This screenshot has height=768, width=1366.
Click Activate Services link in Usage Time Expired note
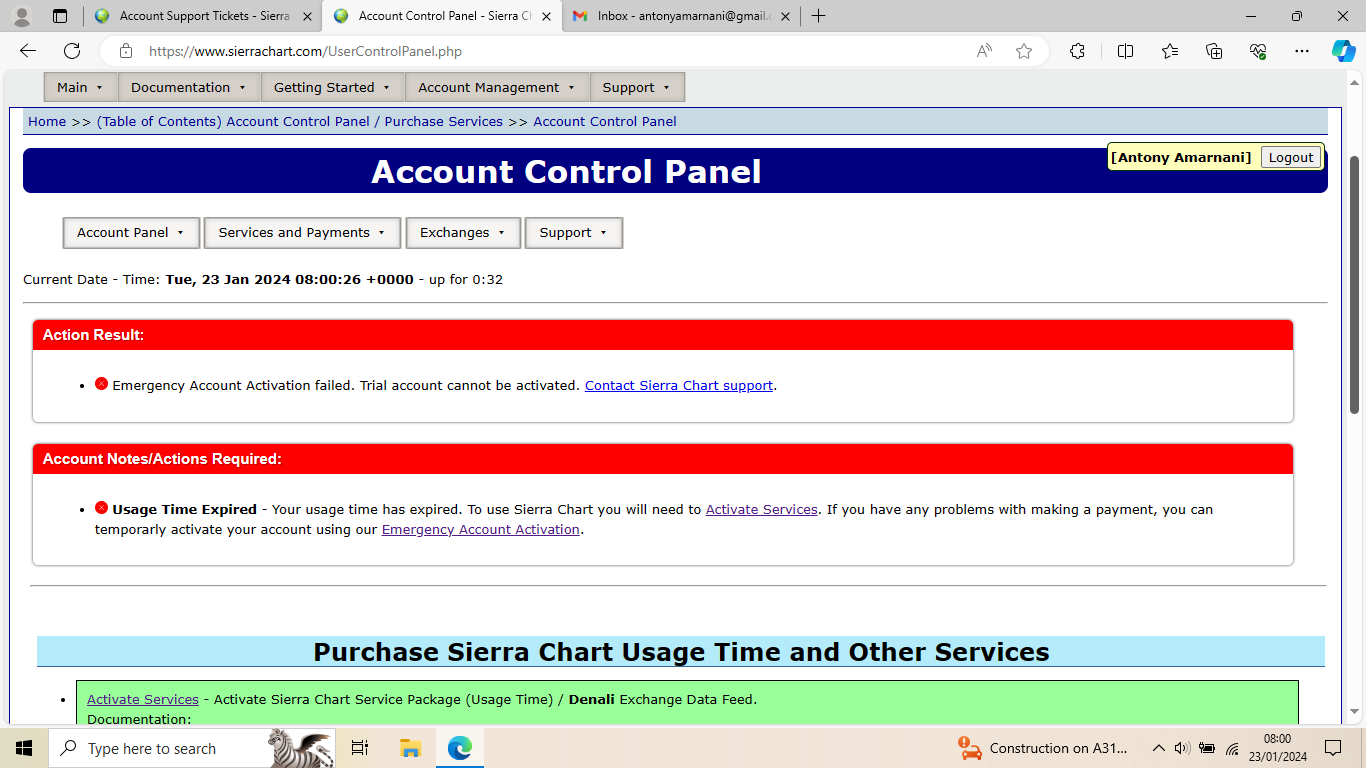point(762,509)
